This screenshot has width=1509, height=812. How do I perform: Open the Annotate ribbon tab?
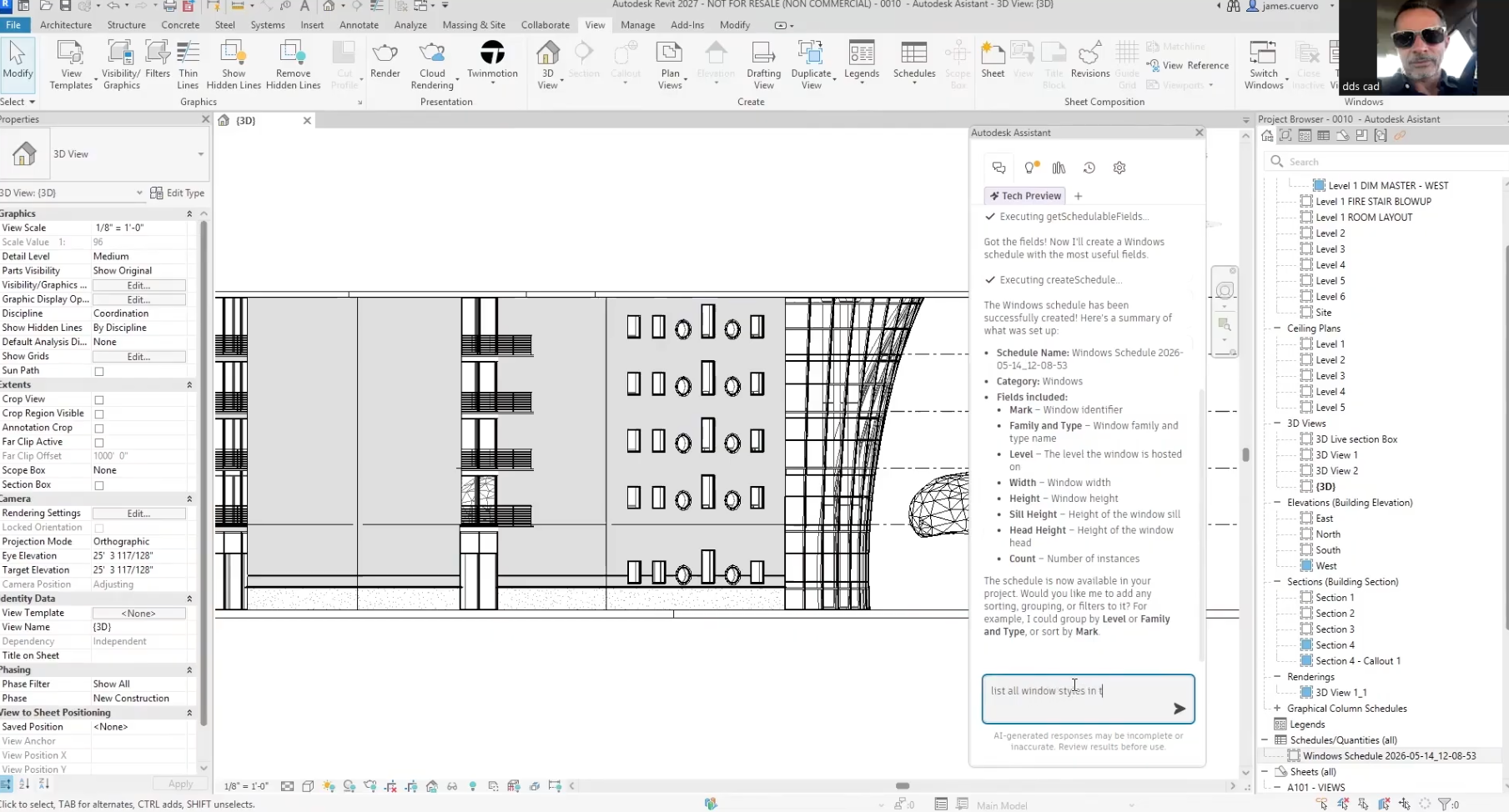359,25
